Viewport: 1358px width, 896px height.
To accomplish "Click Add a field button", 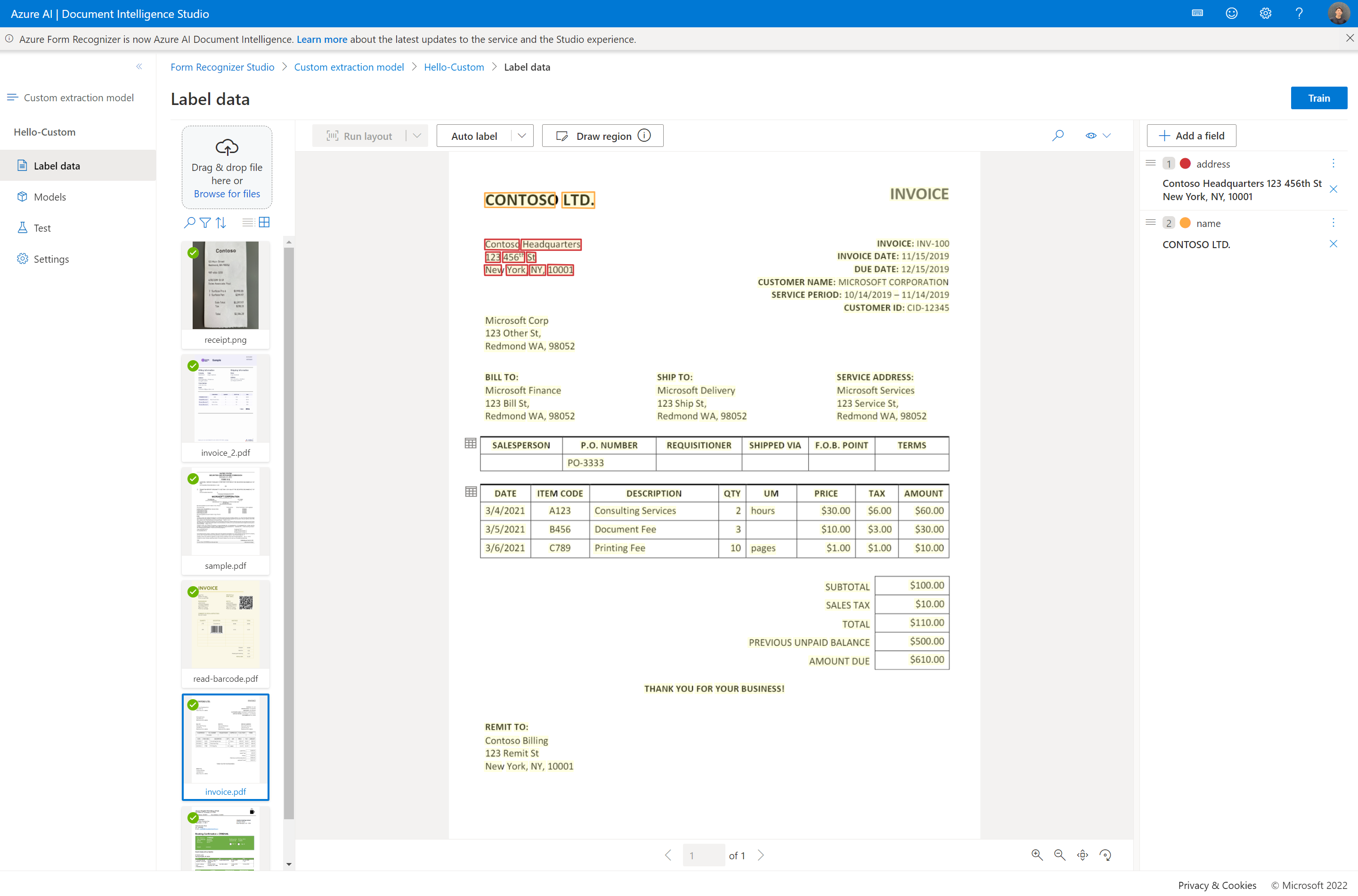I will [1193, 135].
